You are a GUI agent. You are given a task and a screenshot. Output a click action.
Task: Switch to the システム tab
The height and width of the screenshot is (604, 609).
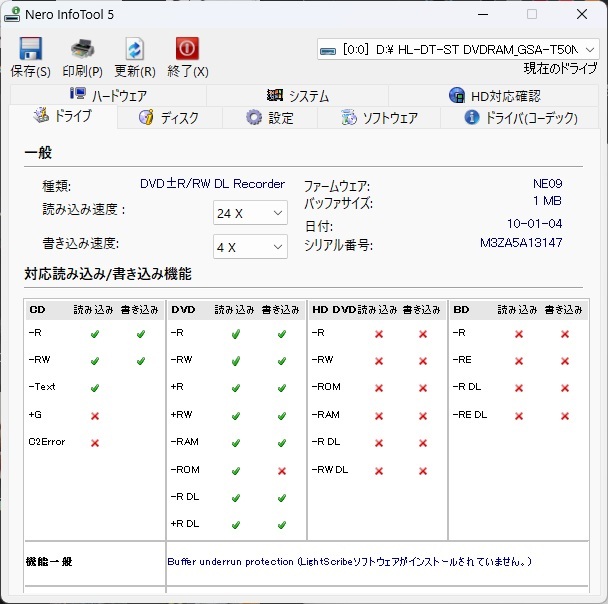click(x=298, y=95)
